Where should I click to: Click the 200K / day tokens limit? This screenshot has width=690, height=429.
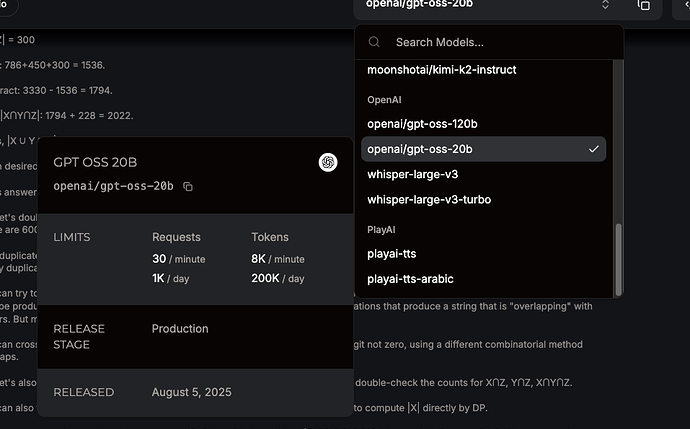click(x=278, y=279)
